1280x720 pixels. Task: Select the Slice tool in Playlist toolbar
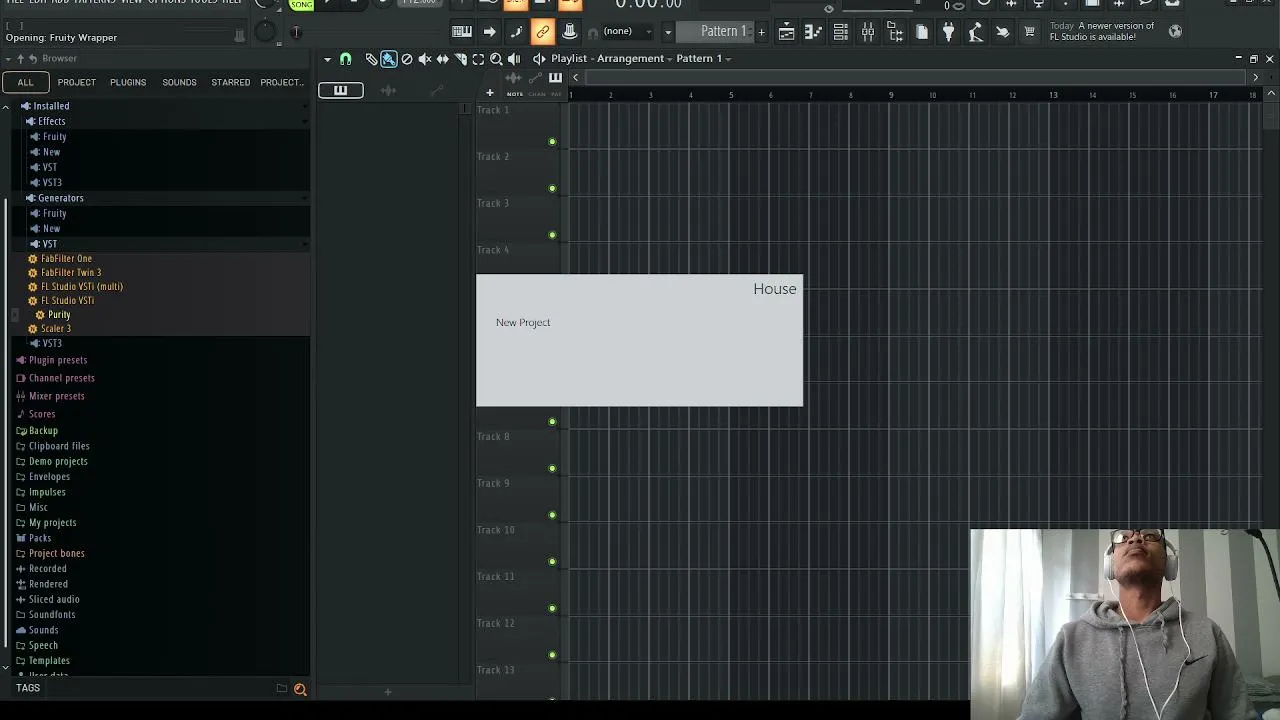[x=461, y=59]
